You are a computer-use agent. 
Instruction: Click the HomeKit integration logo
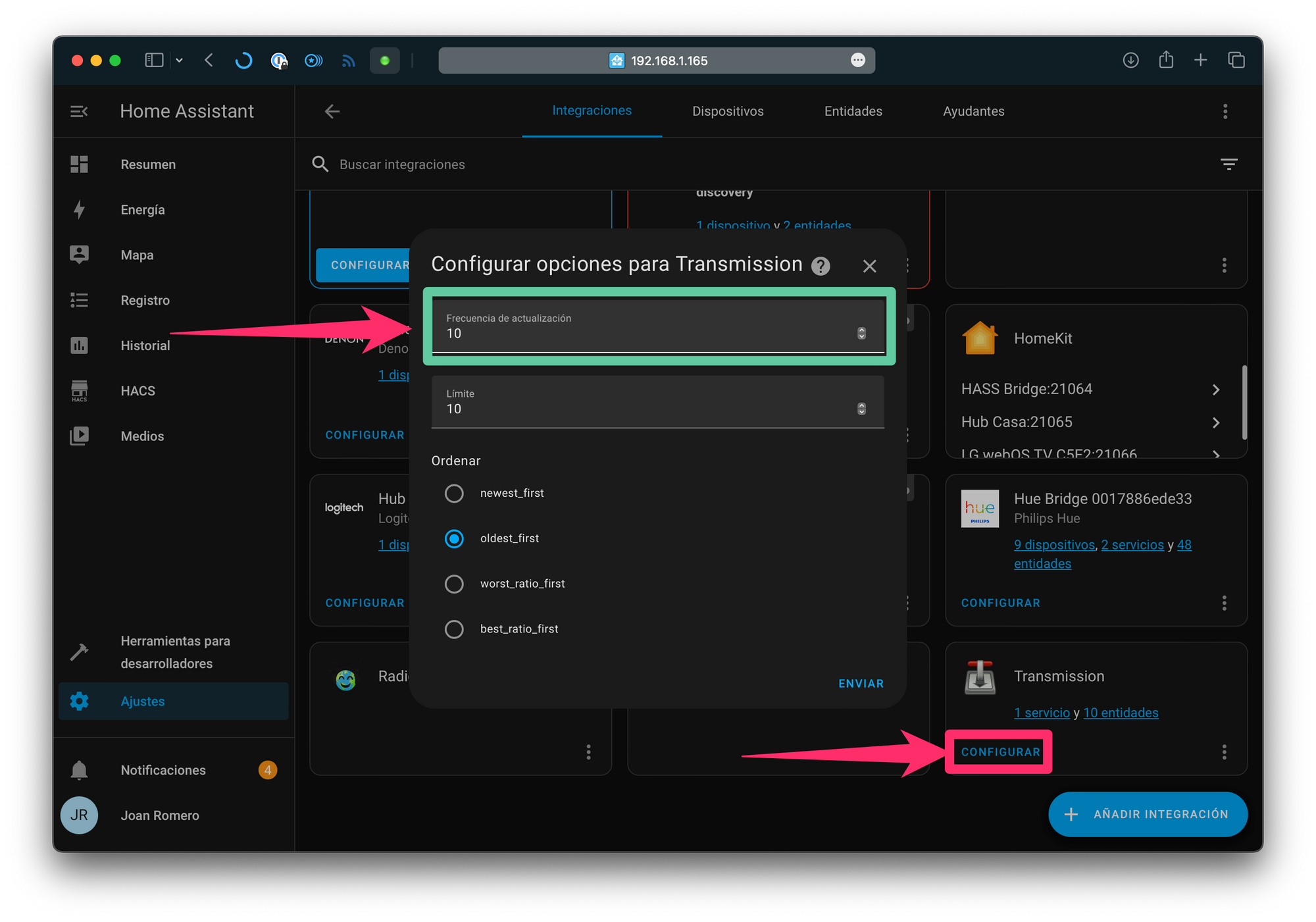tap(980, 338)
